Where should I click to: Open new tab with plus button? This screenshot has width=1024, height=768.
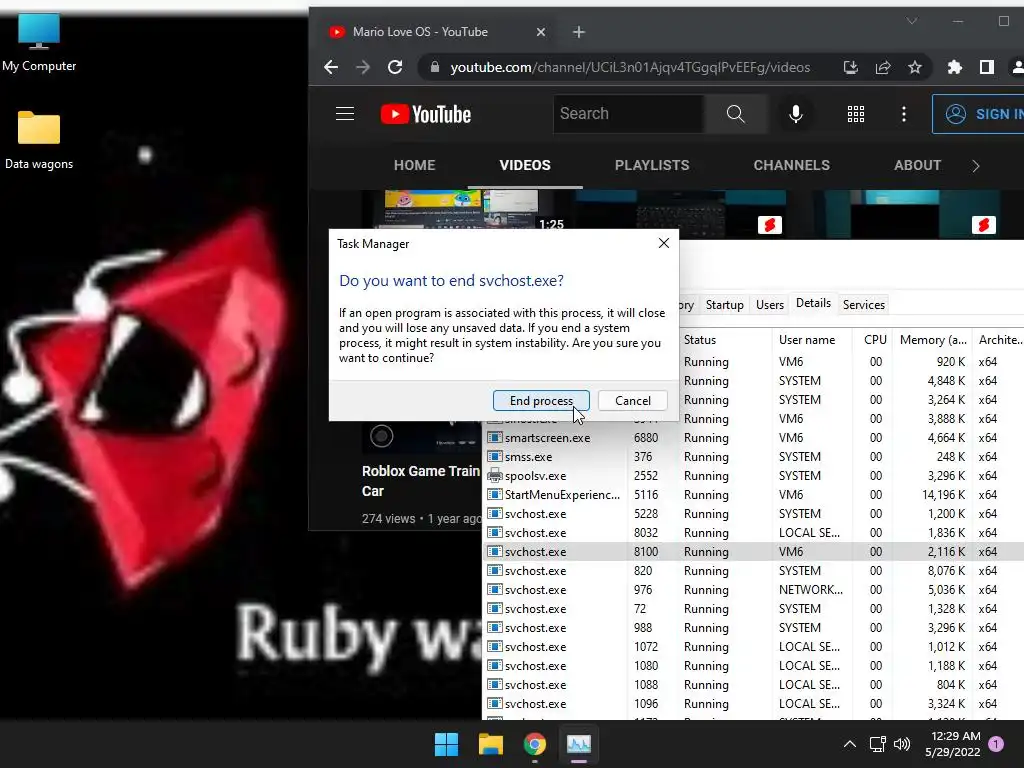(x=579, y=32)
